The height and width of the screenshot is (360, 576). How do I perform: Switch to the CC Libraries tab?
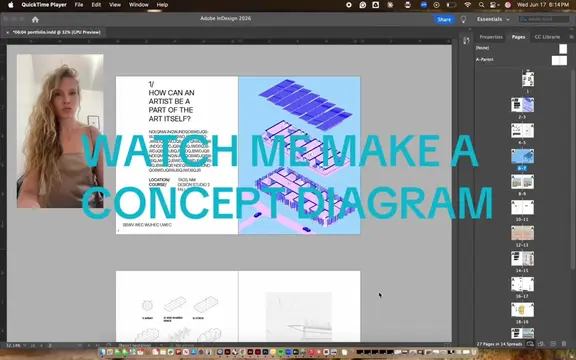547,37
